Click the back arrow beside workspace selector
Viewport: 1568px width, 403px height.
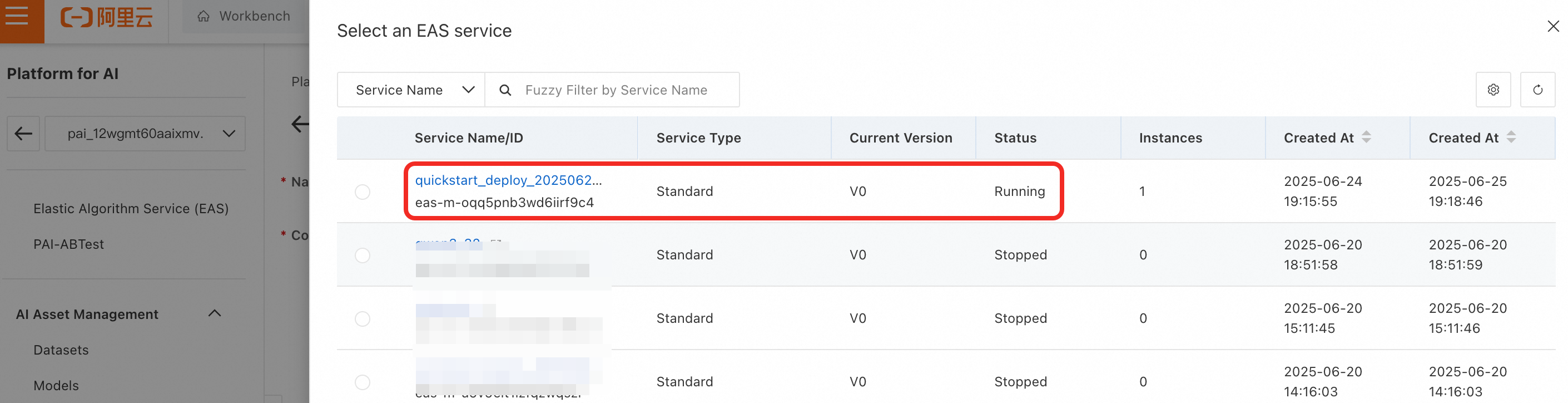point(23,134)
